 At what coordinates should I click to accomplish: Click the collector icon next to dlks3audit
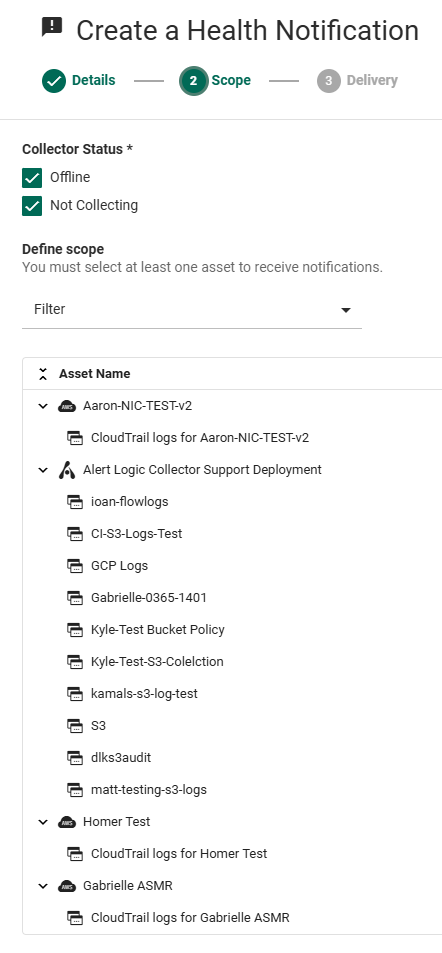point(75,758)
